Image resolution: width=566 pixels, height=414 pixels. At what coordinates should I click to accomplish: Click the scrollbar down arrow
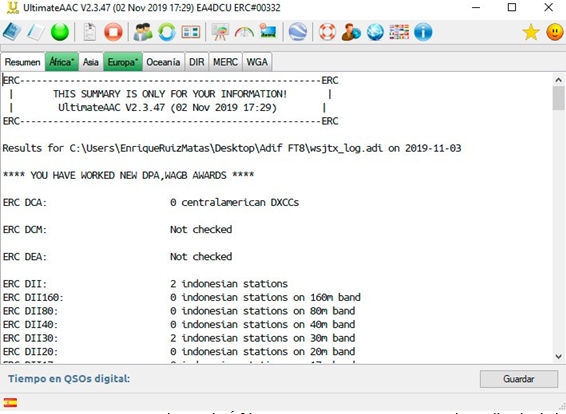tap(558, 356)
